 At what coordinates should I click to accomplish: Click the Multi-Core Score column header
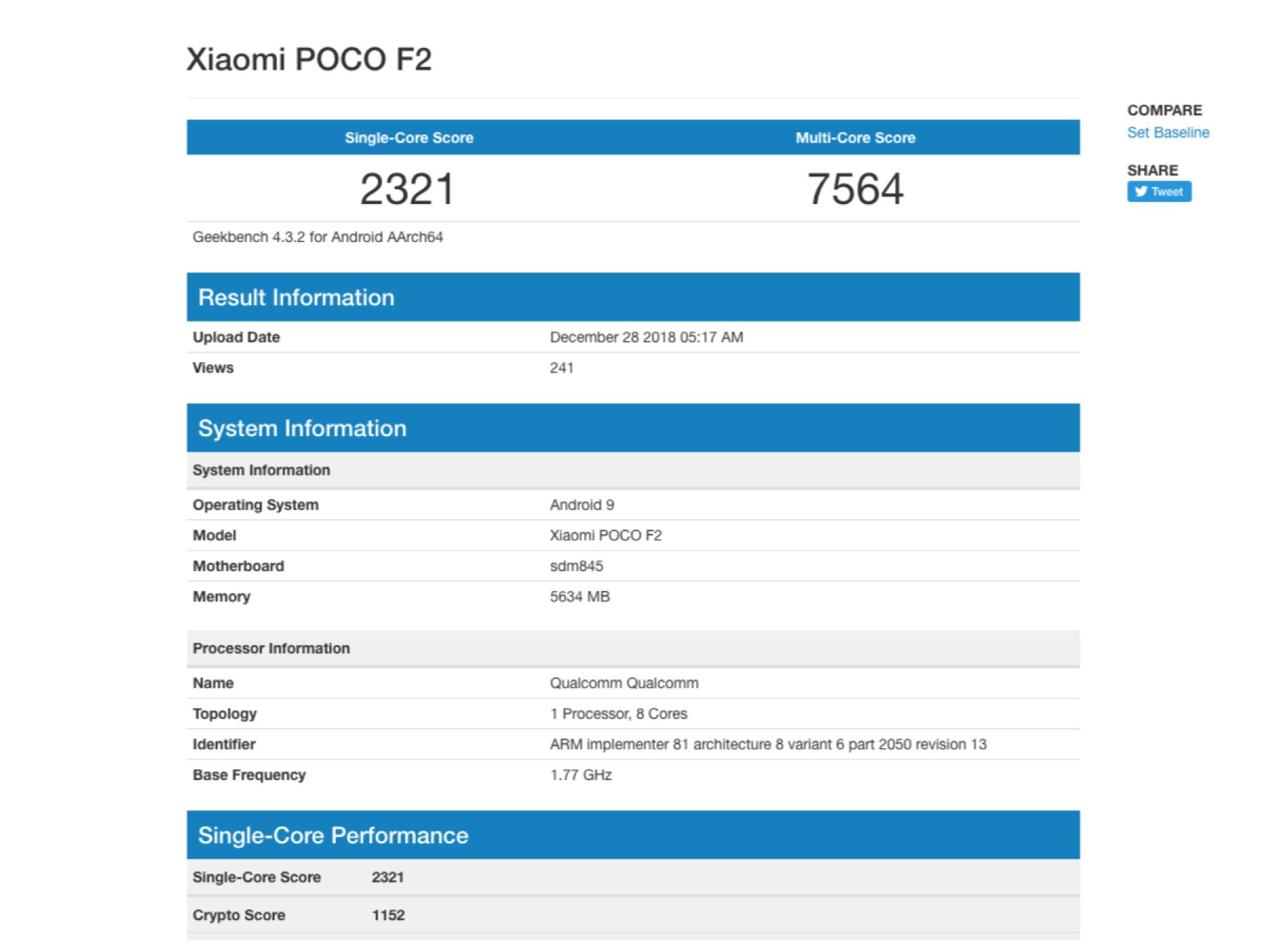coord(855,138)
